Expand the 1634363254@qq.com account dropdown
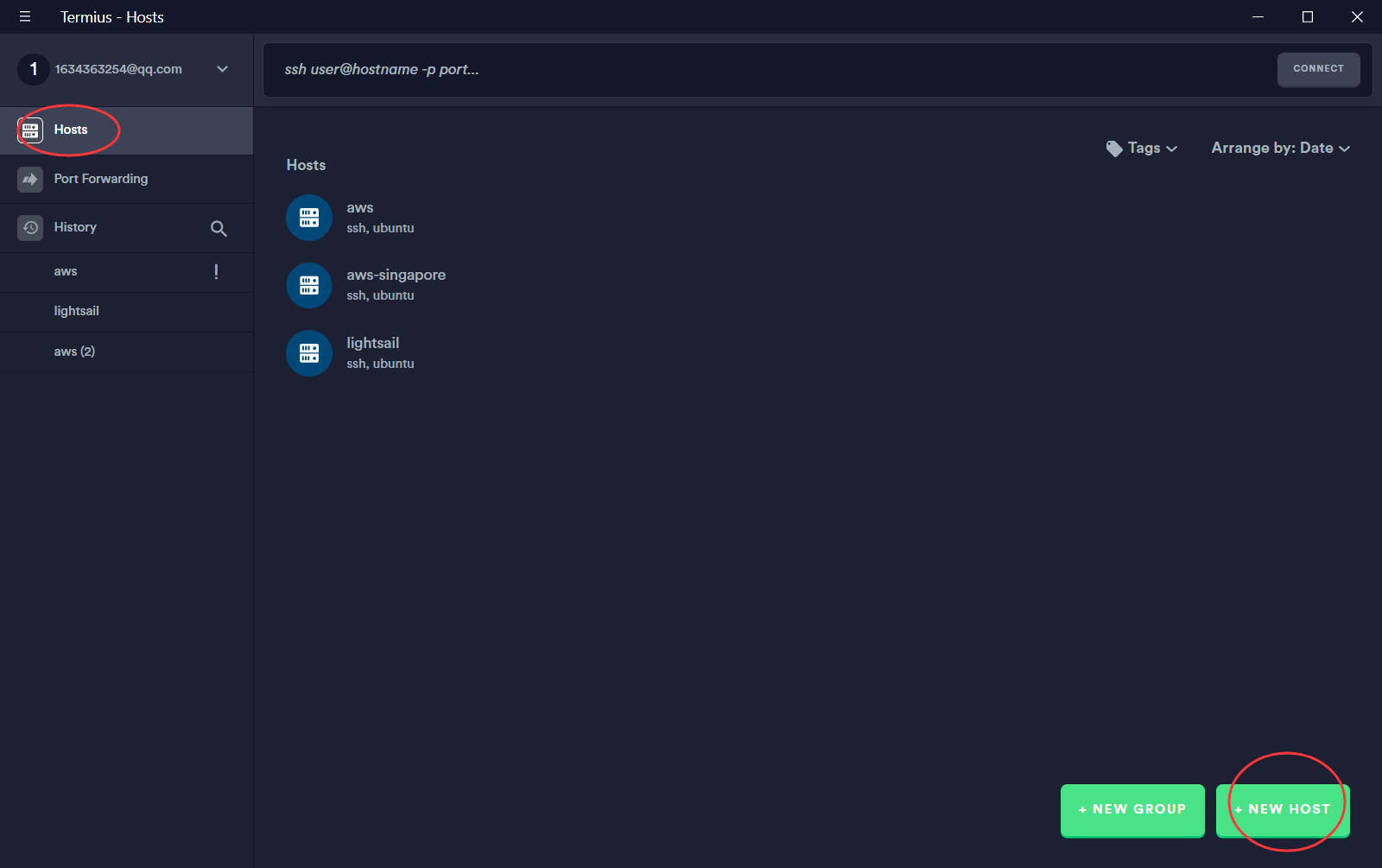The height and width of the screenshot is (868, 1382). (x=222, y=69)
